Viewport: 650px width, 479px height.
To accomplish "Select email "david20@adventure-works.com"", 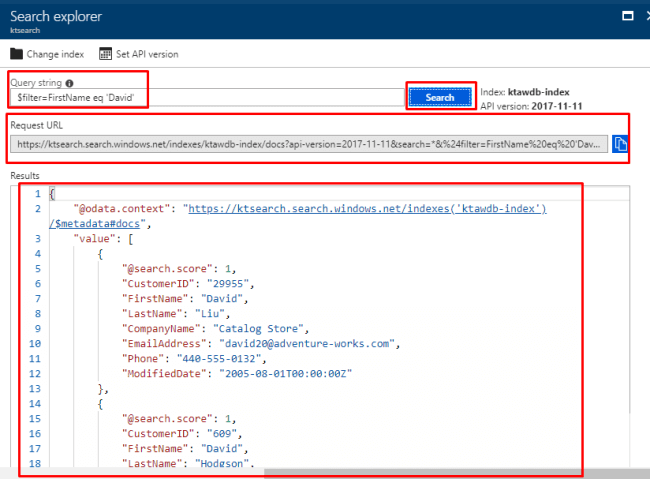I will click(x=307, y=344).
